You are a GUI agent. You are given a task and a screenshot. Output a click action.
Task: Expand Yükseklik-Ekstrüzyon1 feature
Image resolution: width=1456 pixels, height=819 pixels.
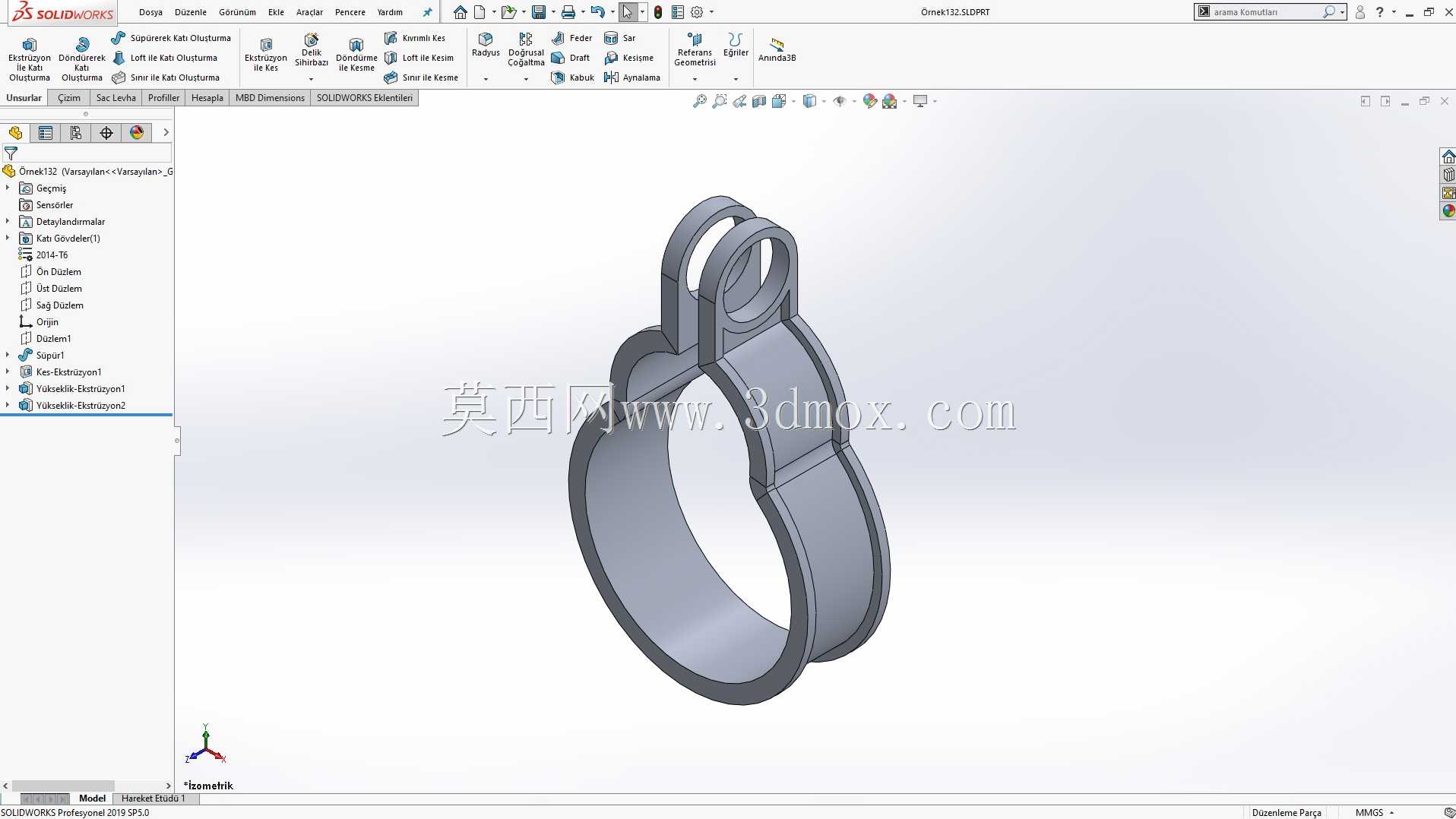8,388
